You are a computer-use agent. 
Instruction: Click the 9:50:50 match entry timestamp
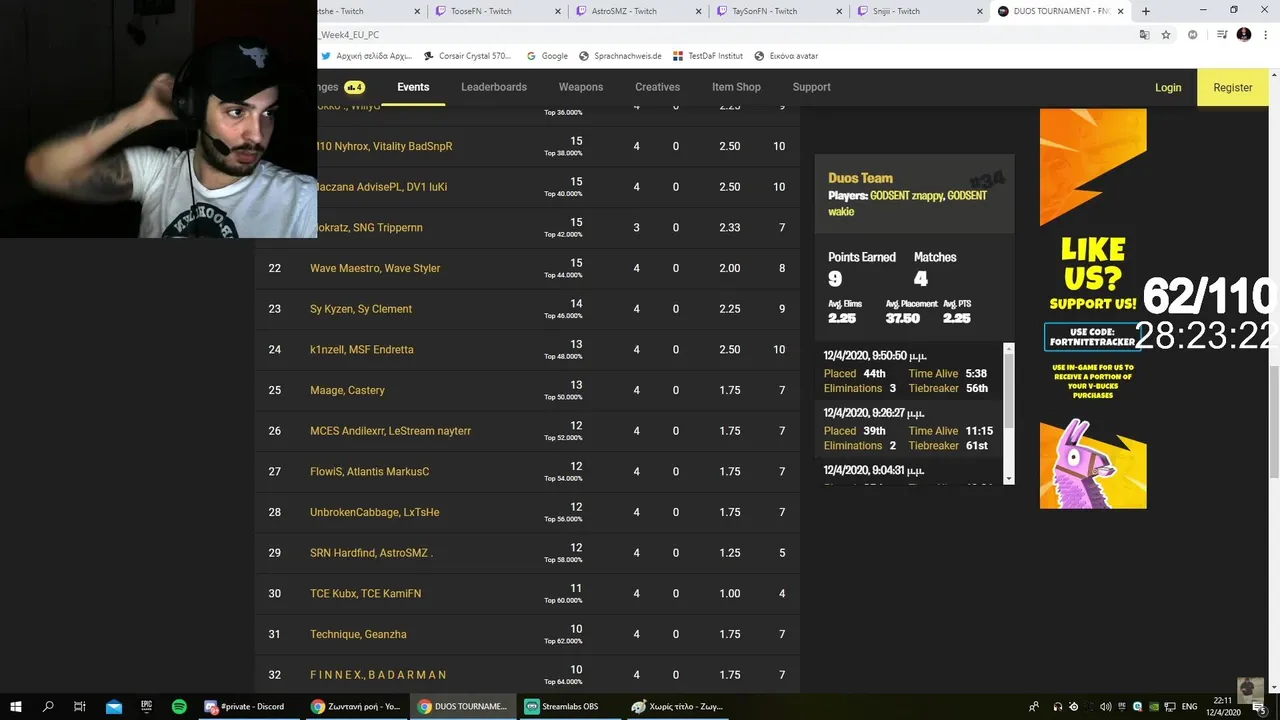coord(875,356)
